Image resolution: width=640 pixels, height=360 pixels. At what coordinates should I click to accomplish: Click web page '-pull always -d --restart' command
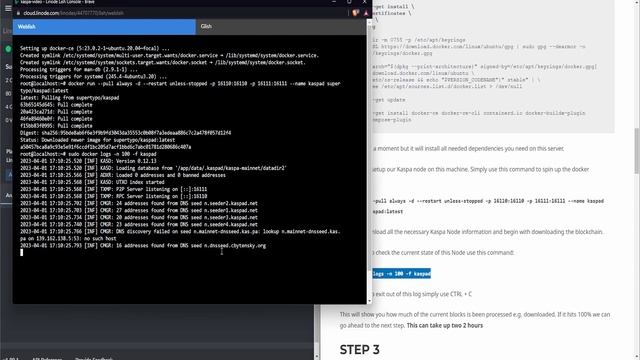488,201
